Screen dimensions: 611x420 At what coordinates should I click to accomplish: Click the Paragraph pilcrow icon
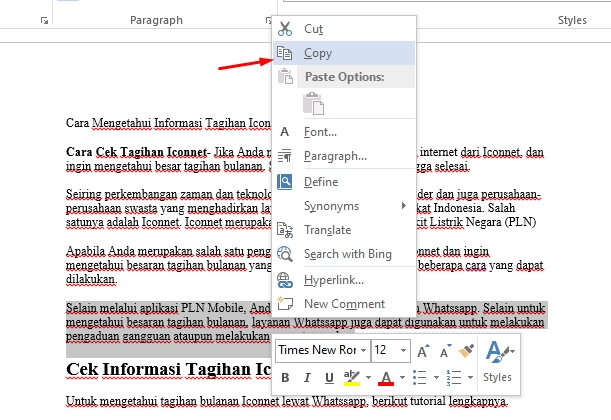tap(284, 156)
